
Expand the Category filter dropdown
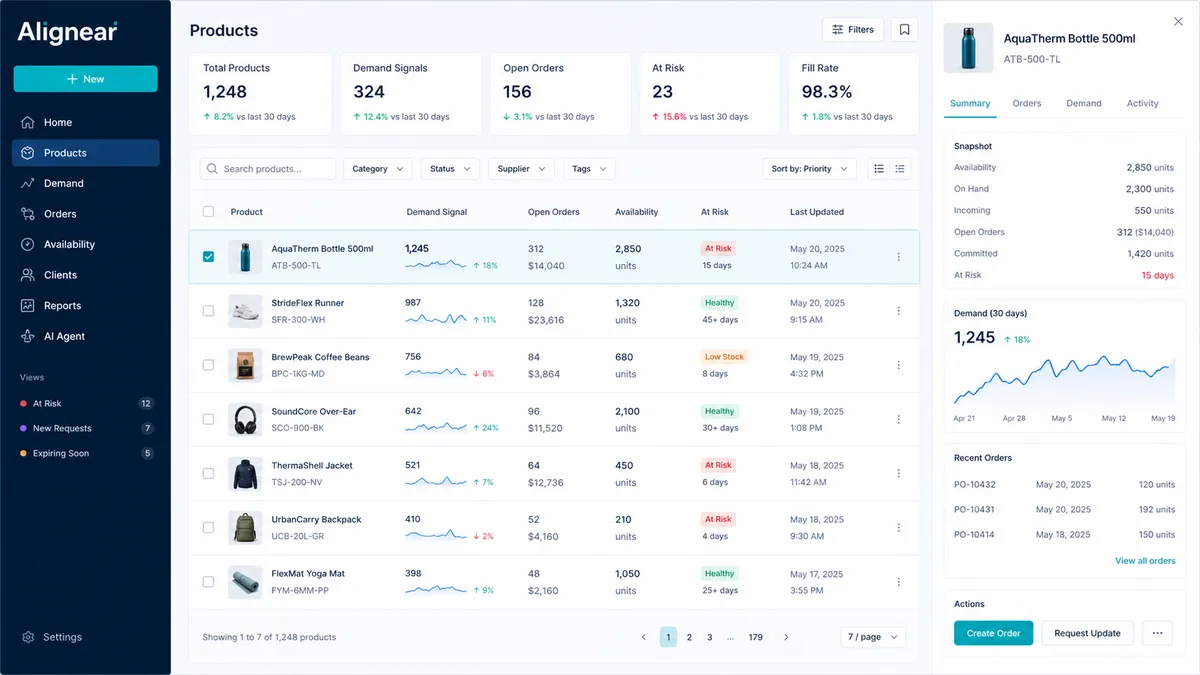pos(378,169)
